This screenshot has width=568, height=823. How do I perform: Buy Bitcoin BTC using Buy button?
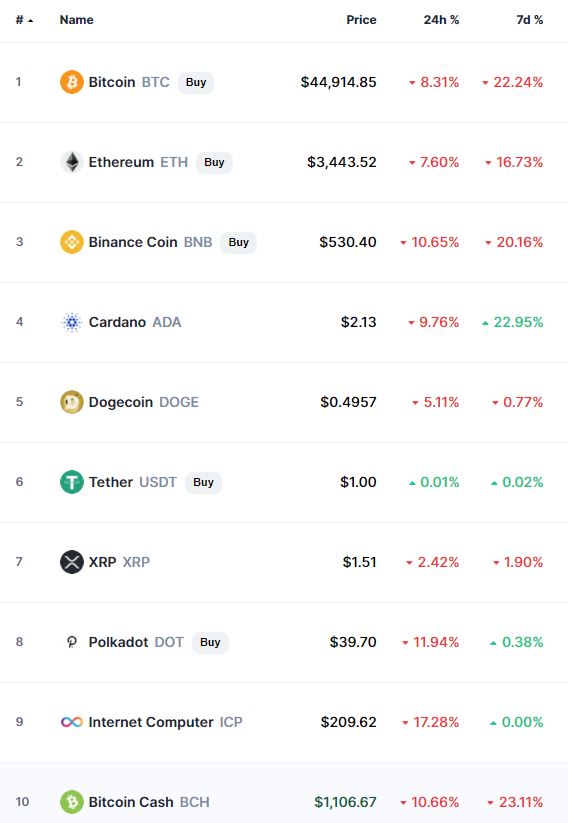(x=196, y=82)
